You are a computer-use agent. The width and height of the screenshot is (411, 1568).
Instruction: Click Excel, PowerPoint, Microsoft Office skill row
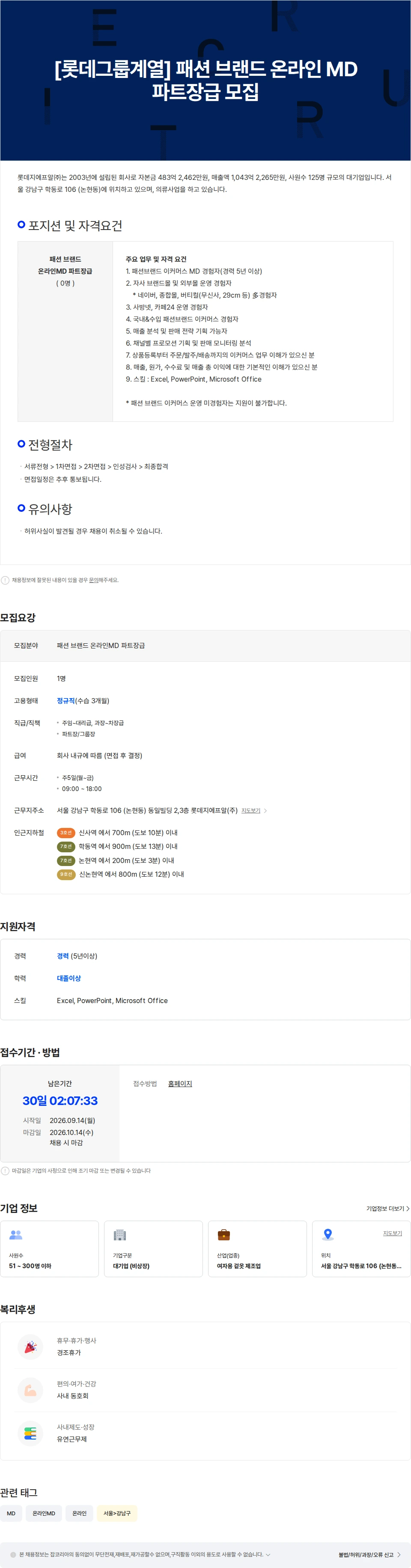[112, 1001]
